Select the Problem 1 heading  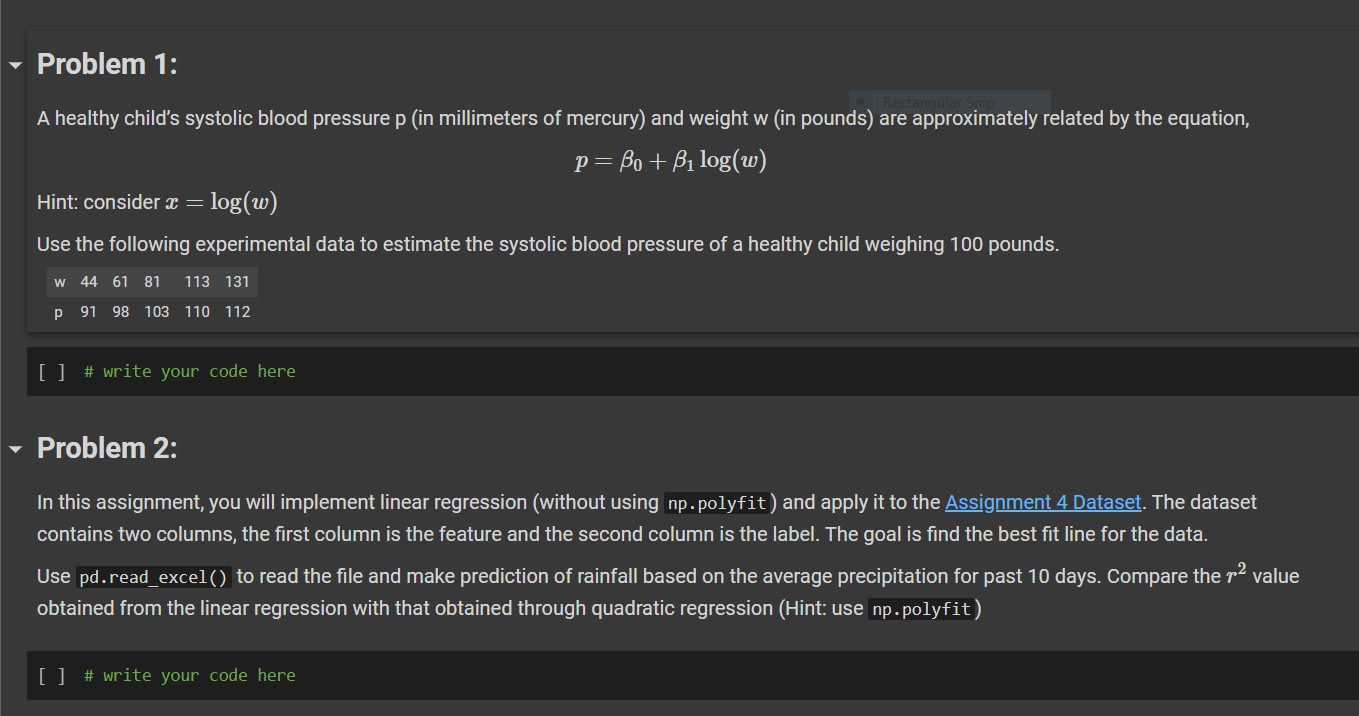[x=107, y=64]
